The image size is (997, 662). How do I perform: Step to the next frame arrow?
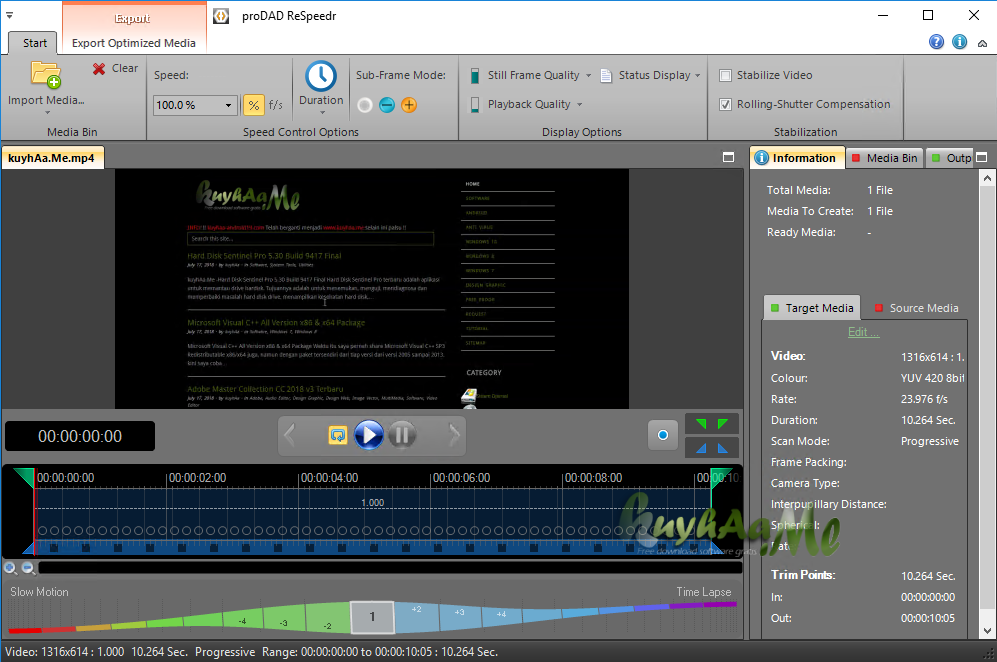pos(454,436)
